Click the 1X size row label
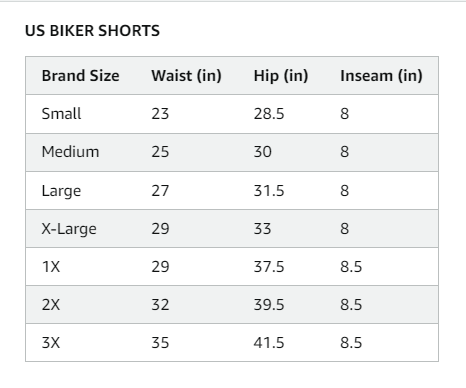Screen dimensions: 466x388 pyautogui.click(x=51, y=267)
